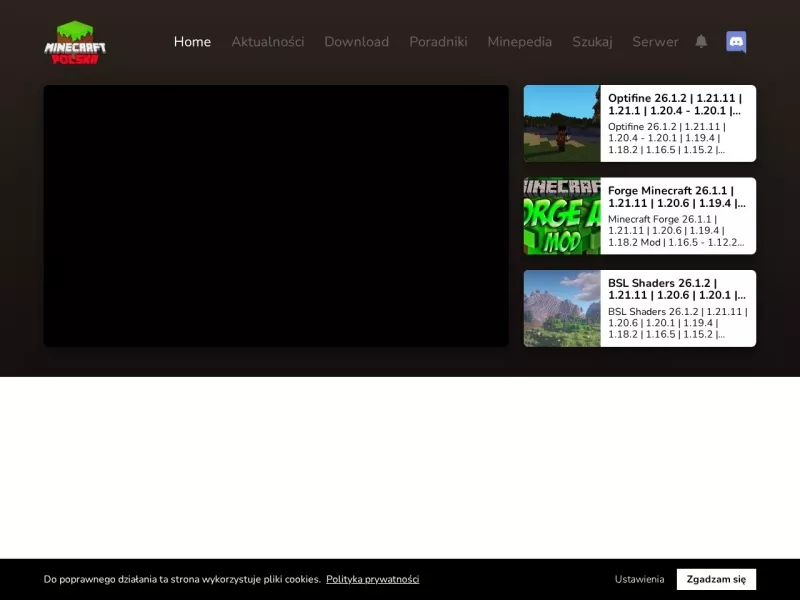Click the Optifine description text

pos(667,138)
